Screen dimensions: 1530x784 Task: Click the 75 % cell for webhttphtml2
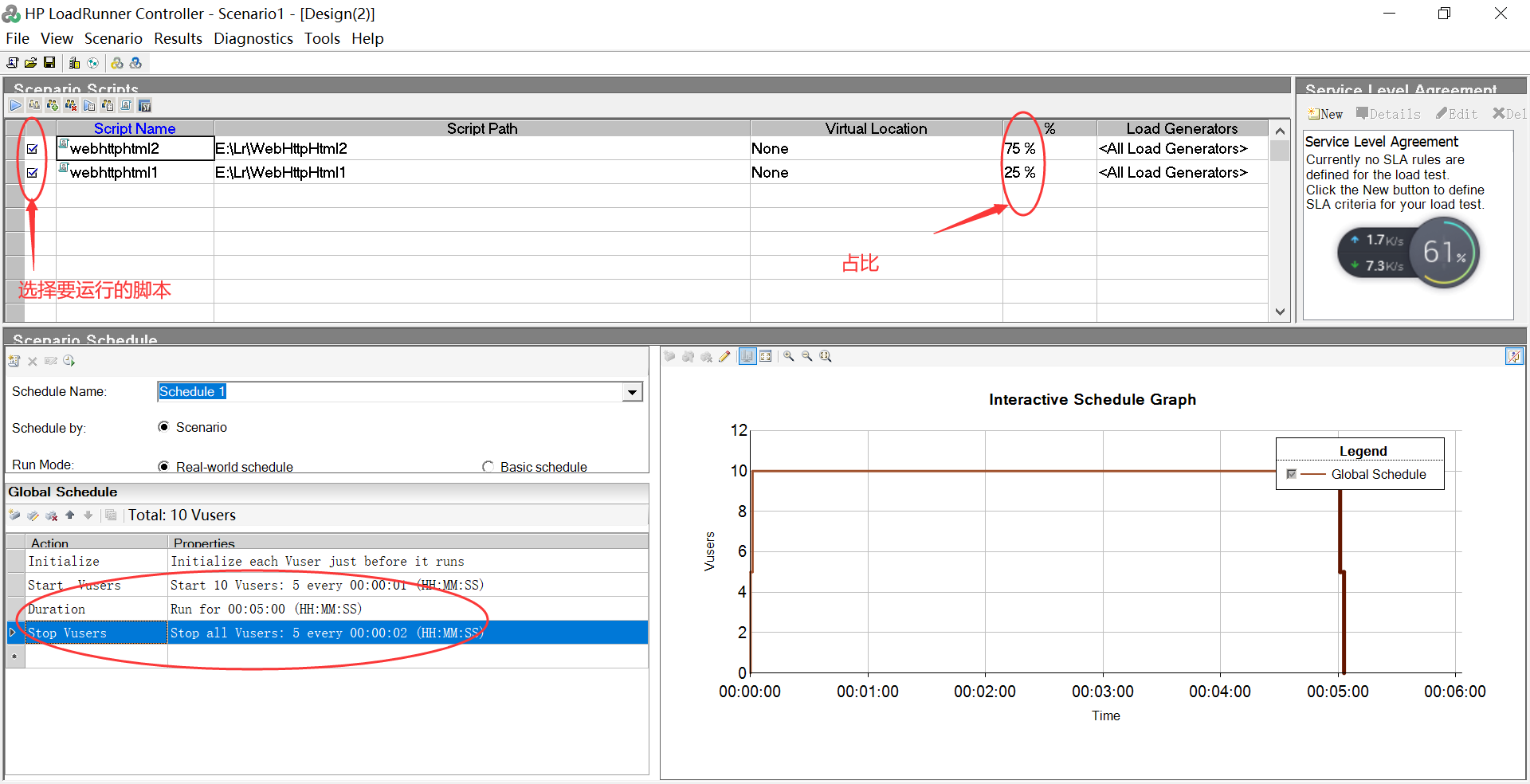point(1049,149)
